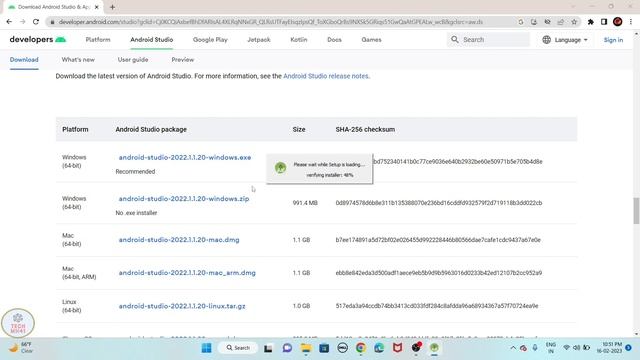Image resolution: width=640 pixels, height=360 pixels.
Task: Download android-studio-2022.1.1.20-windows.exe
Action: coord(185,158)
